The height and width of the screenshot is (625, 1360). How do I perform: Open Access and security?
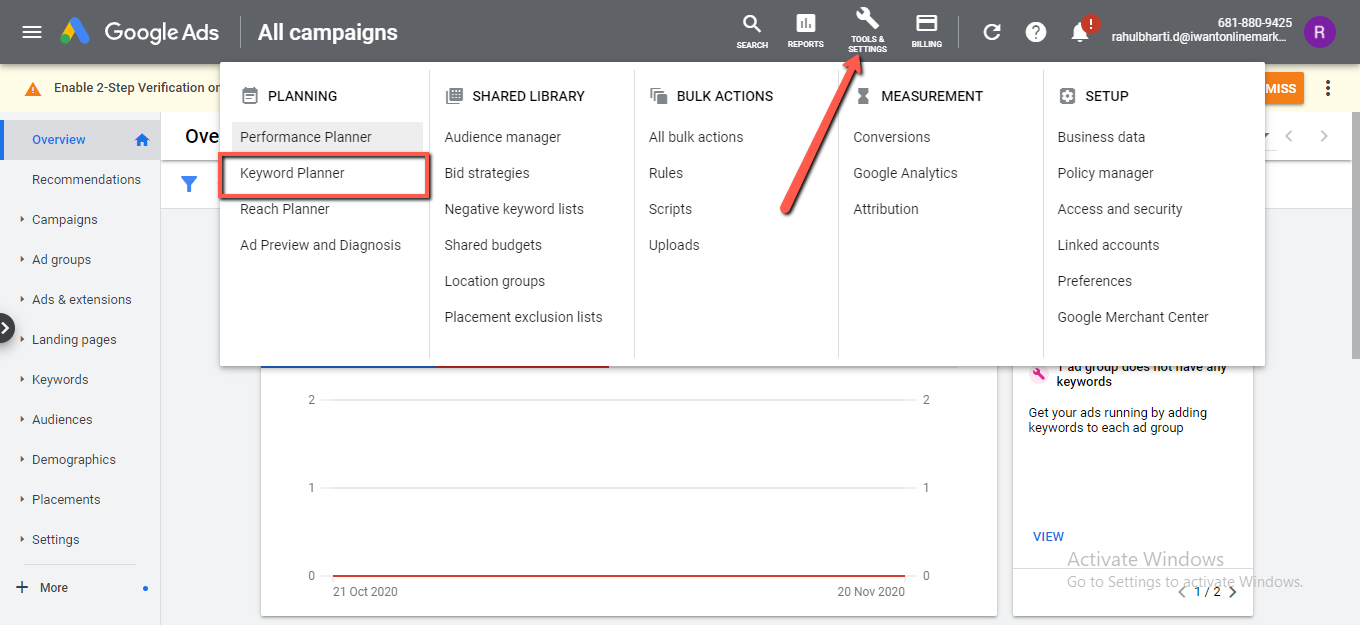[1120, 209]
